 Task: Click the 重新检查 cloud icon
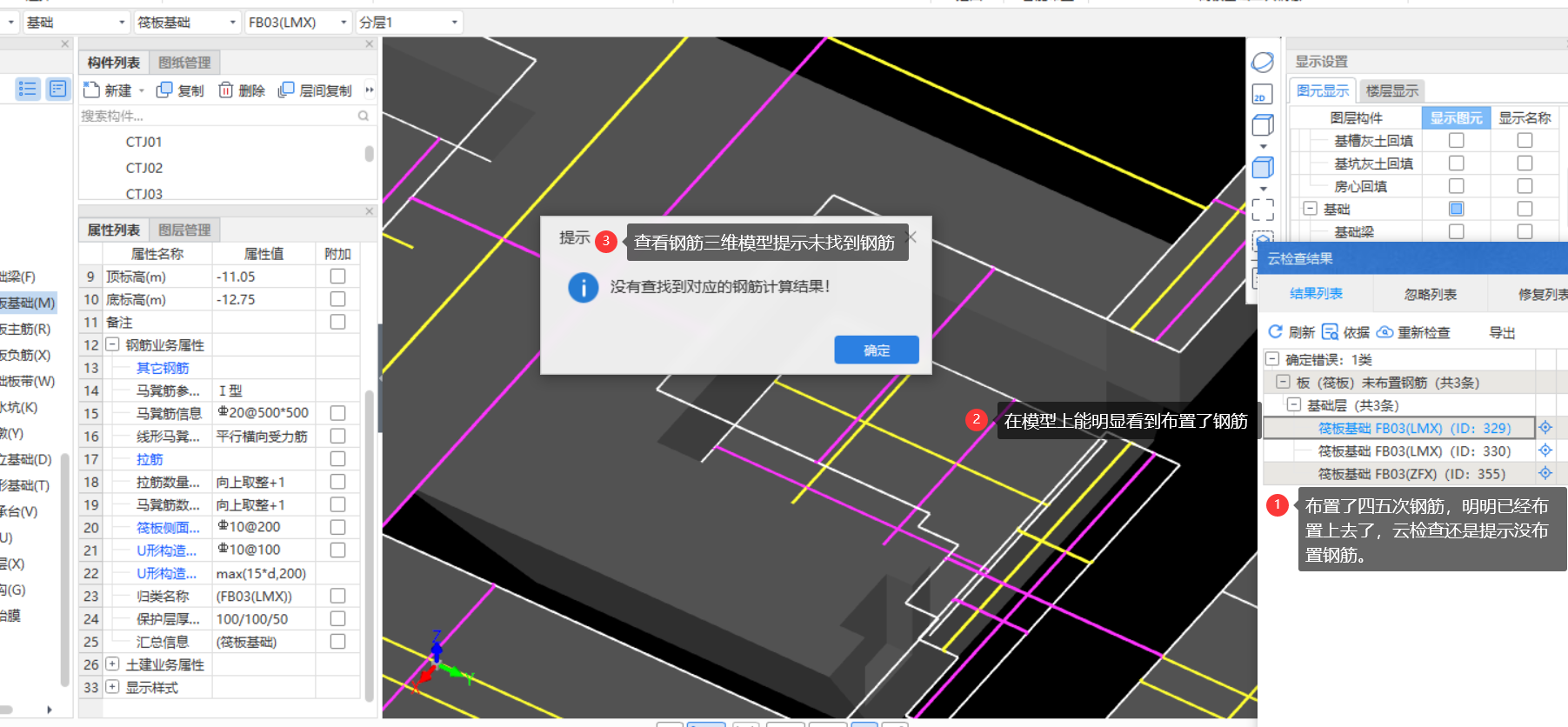coord(1385,331)
